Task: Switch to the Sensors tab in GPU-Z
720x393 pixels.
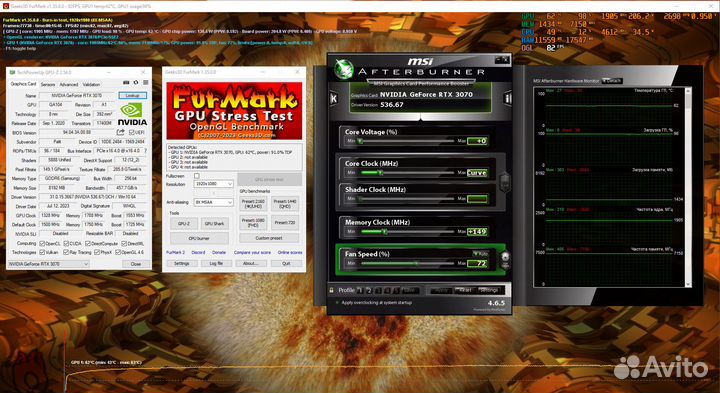Action: click(48, 84)
